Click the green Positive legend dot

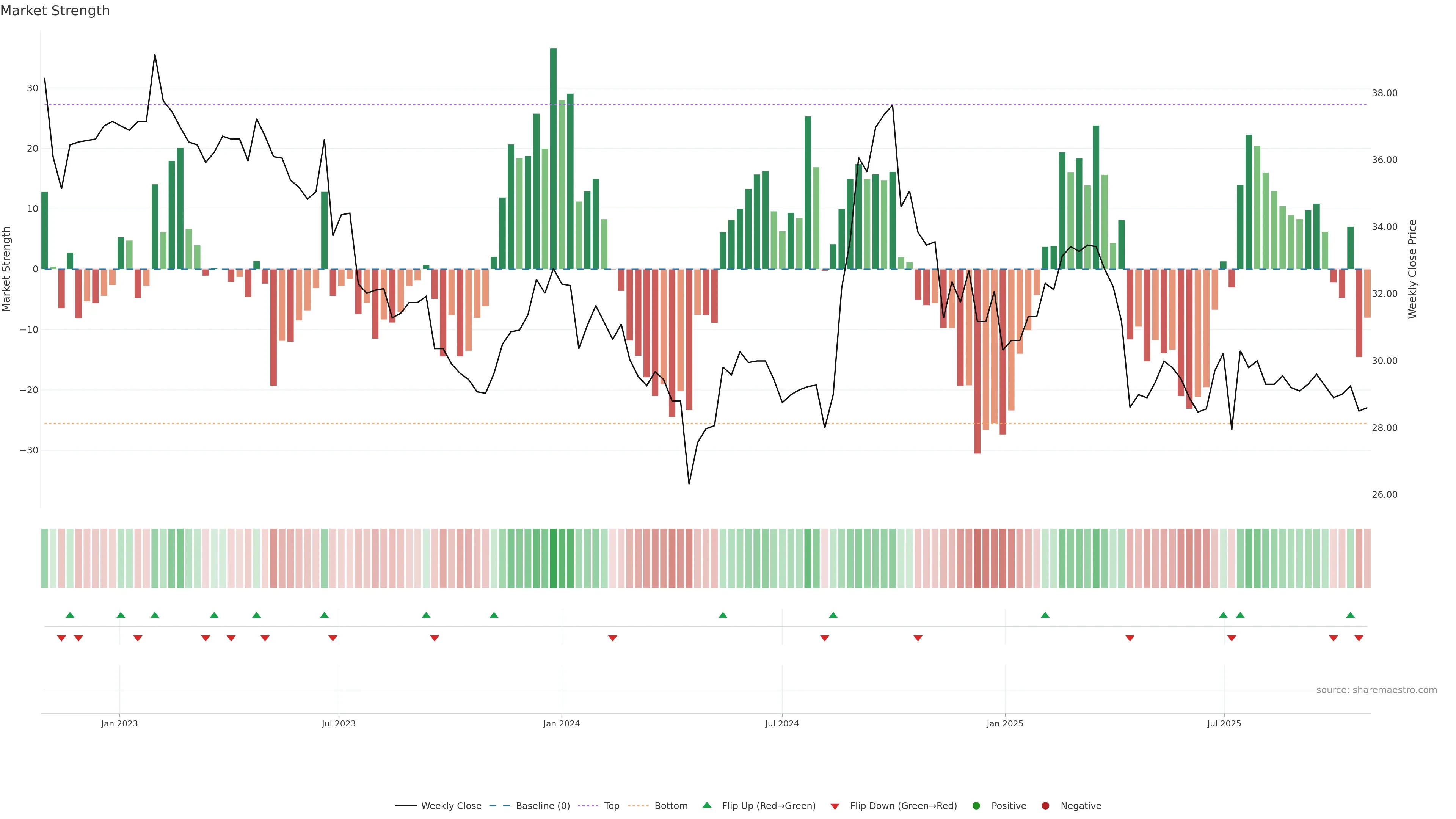tap(976, 806)
